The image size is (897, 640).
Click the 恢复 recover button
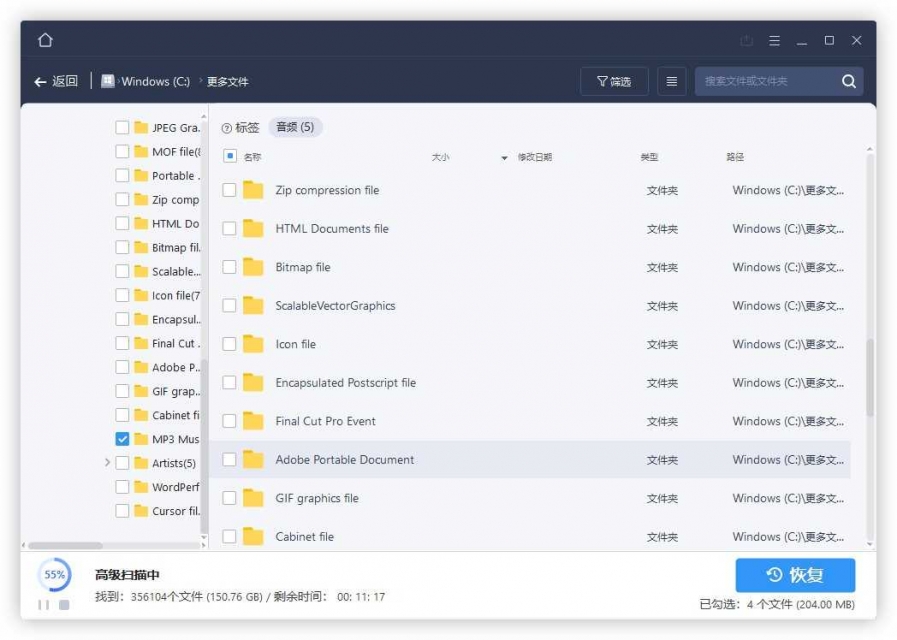(795, 575)
